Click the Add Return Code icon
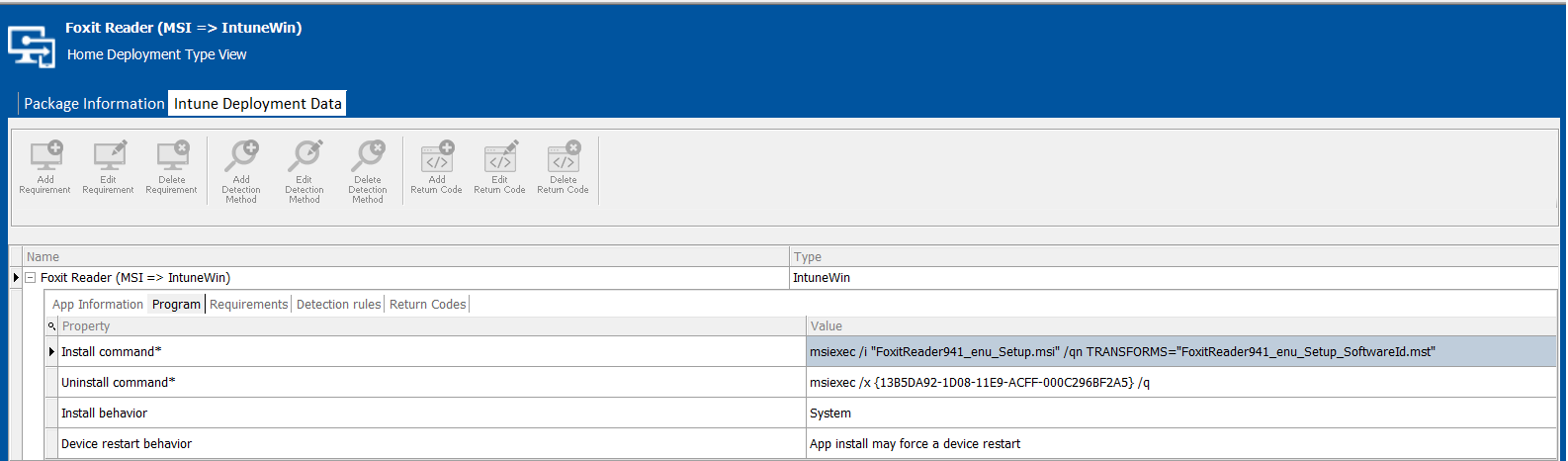Screen dimensions: 1568x461 437,167
